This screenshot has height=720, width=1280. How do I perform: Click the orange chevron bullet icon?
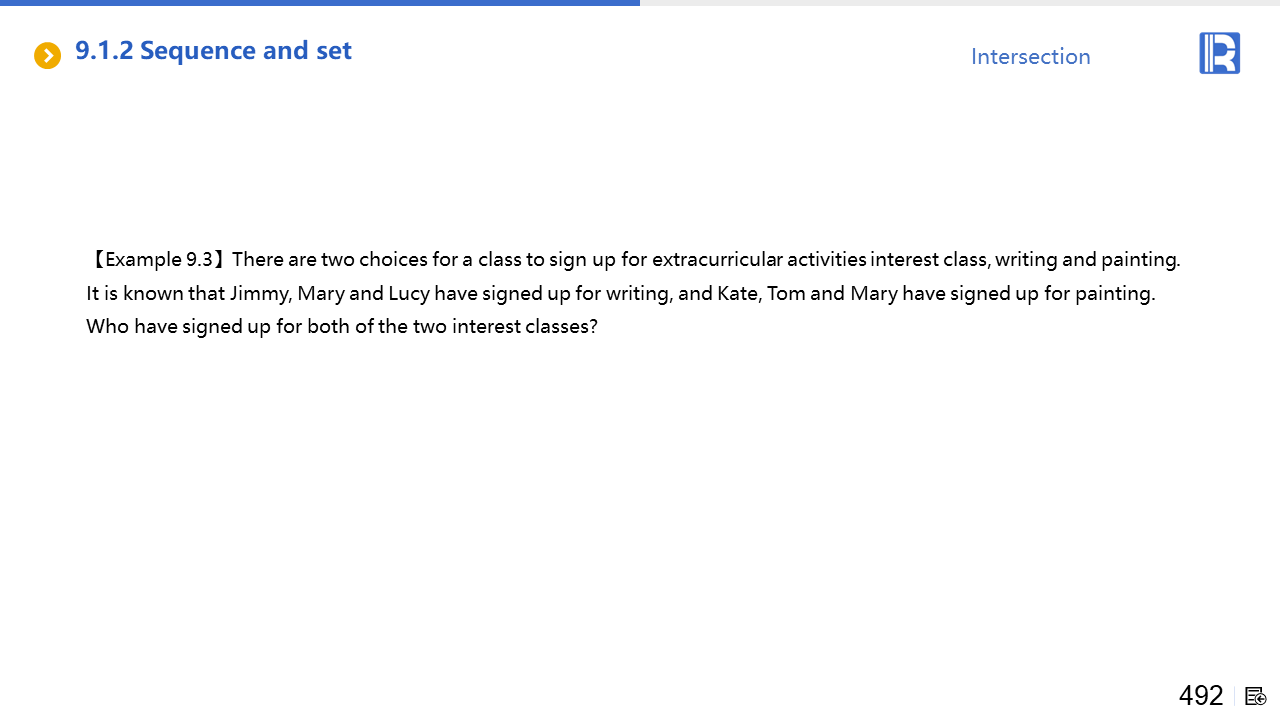[x=47, y=56]
